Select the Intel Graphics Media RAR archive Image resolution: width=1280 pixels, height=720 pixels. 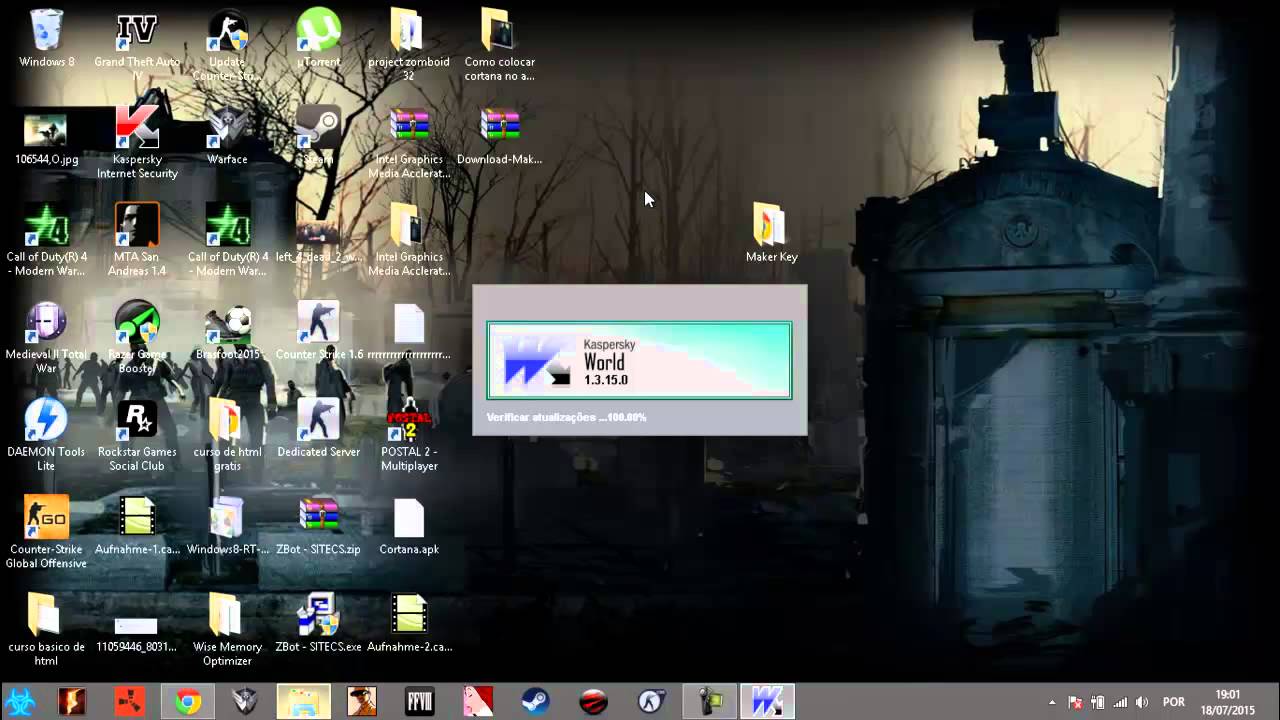tap(409, 128)
